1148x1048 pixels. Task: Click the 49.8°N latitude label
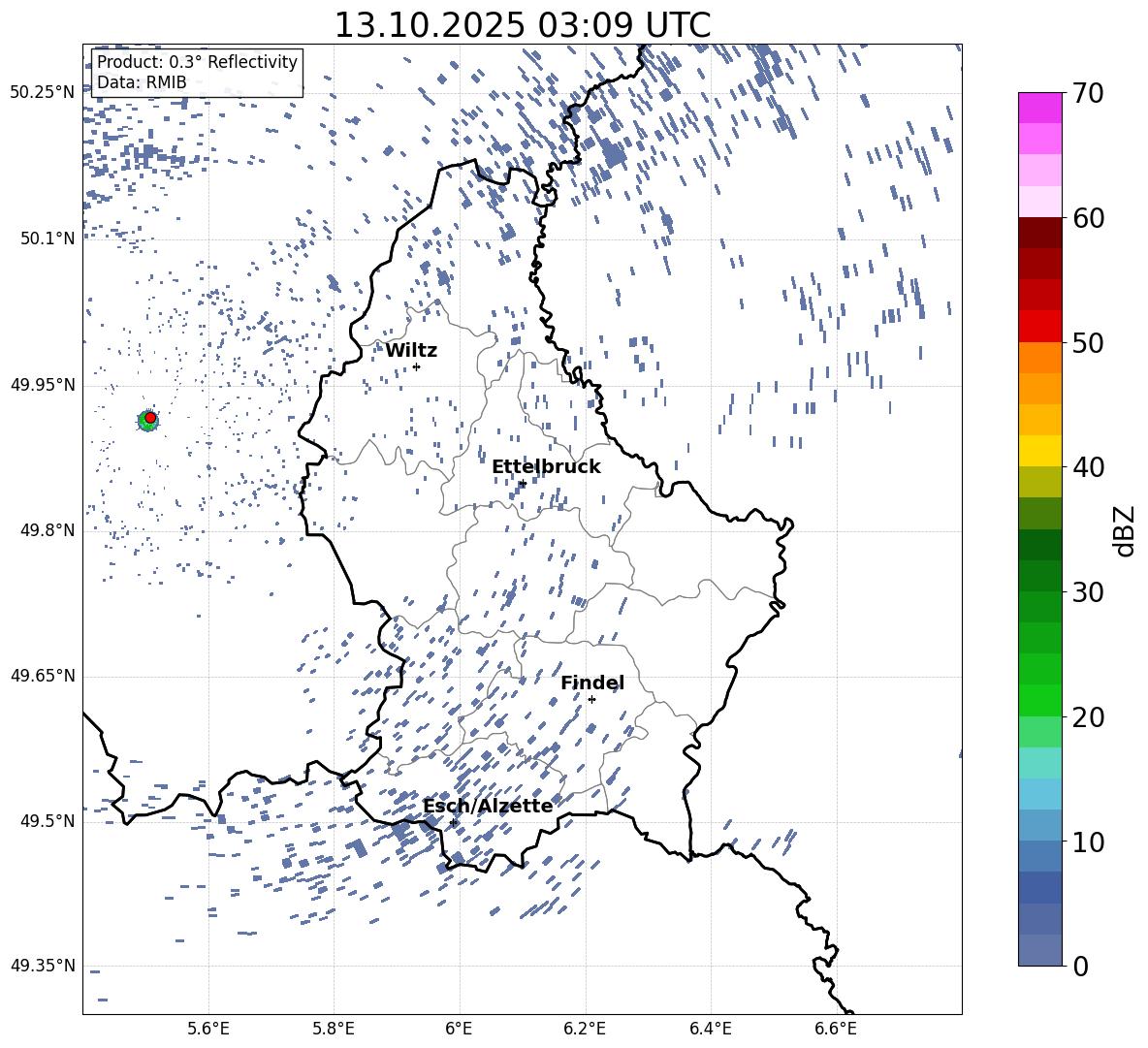pos(47,530)
